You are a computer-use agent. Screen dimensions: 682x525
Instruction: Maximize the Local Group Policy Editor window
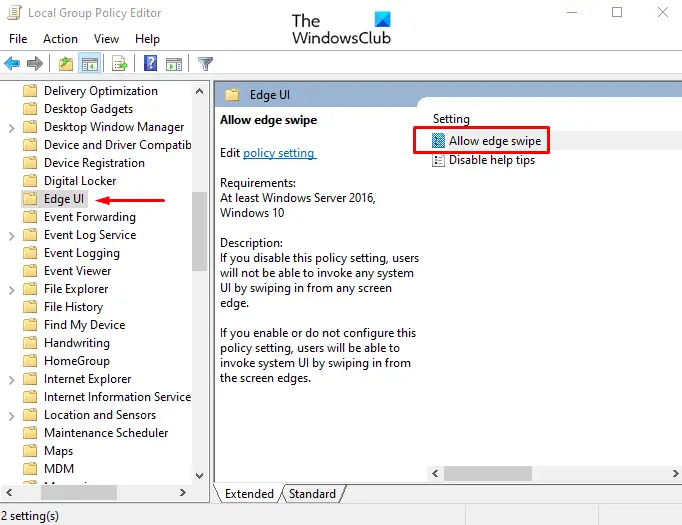tap(617, 12)
